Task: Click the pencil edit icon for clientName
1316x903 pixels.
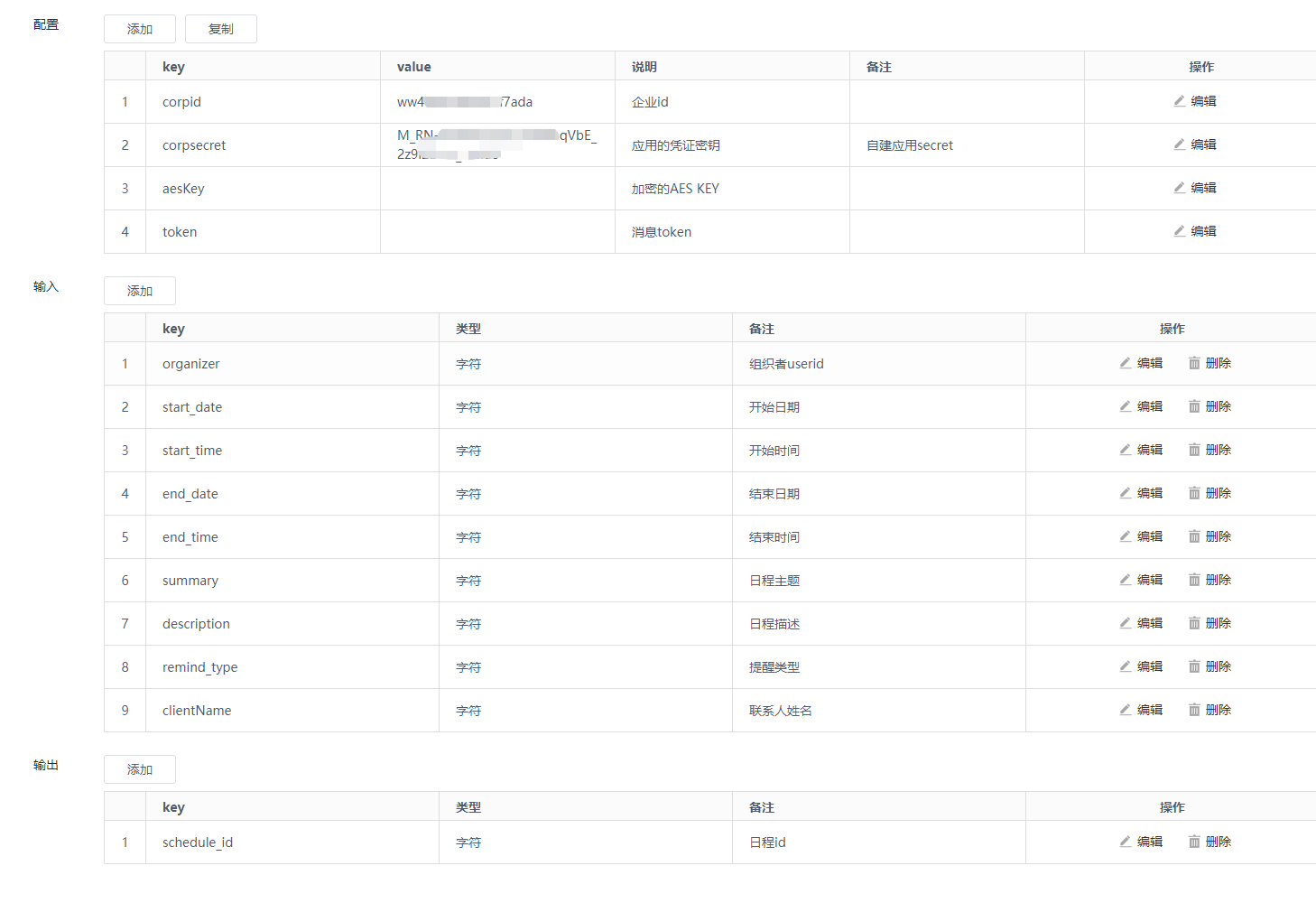Action: coord(1125,710)
